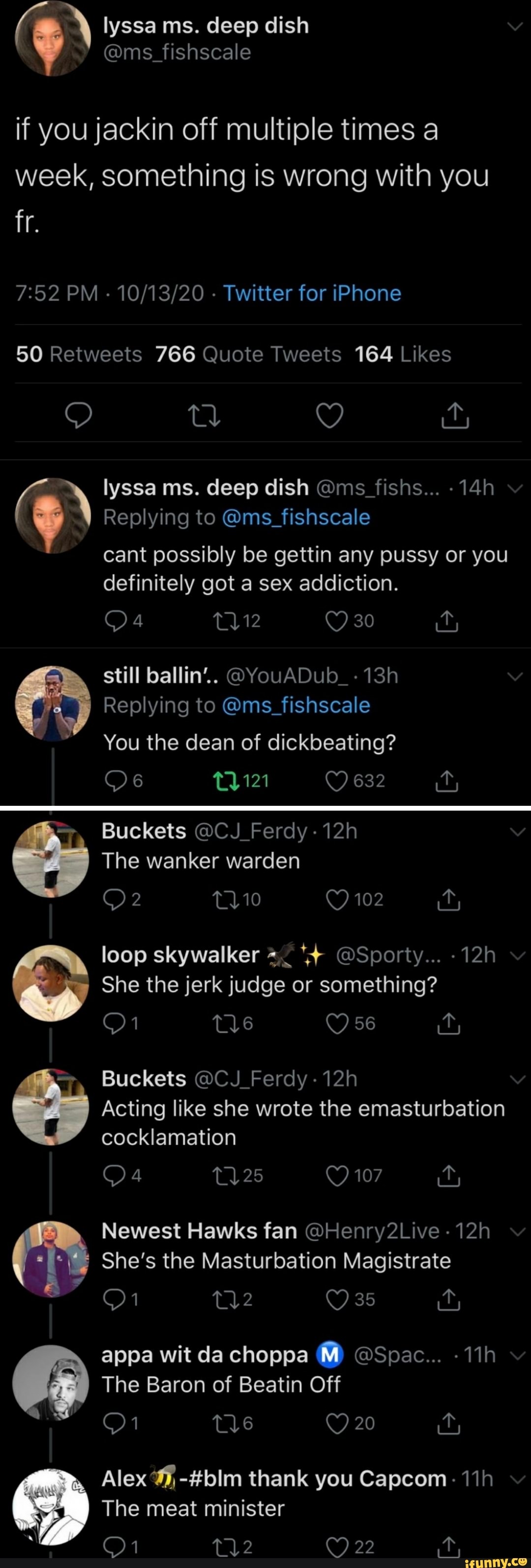The width and height of the screenshot is (531, 1568).
Task: Open the Twitter for iPhone link
Action: [312, 293]
